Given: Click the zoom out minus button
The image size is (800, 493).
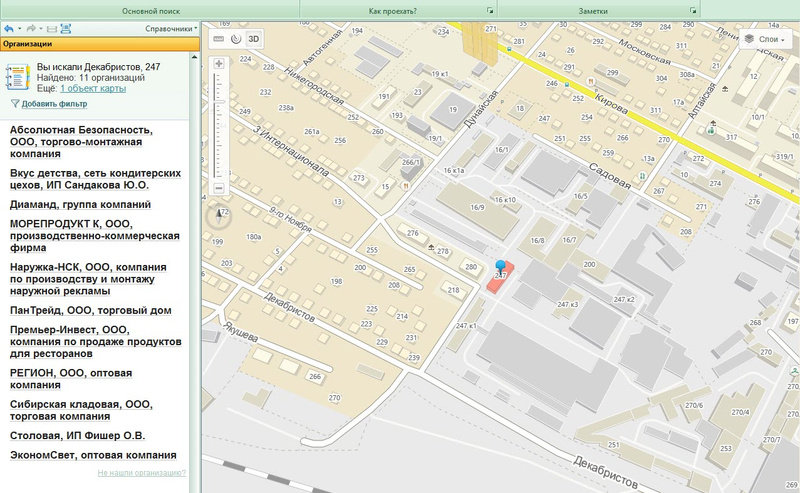Looking at the screenshot, I should pyautogui.click(x=219, y=188).
